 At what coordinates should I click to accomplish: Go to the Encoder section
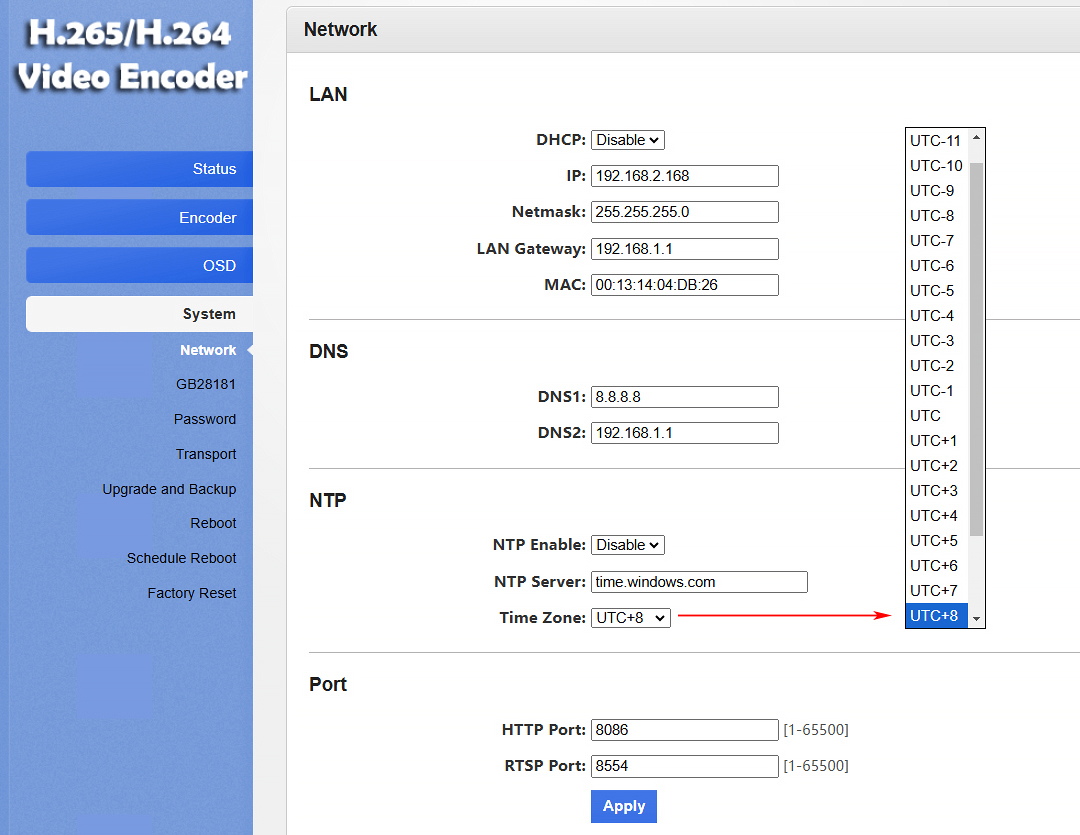(x=140, y=218)
